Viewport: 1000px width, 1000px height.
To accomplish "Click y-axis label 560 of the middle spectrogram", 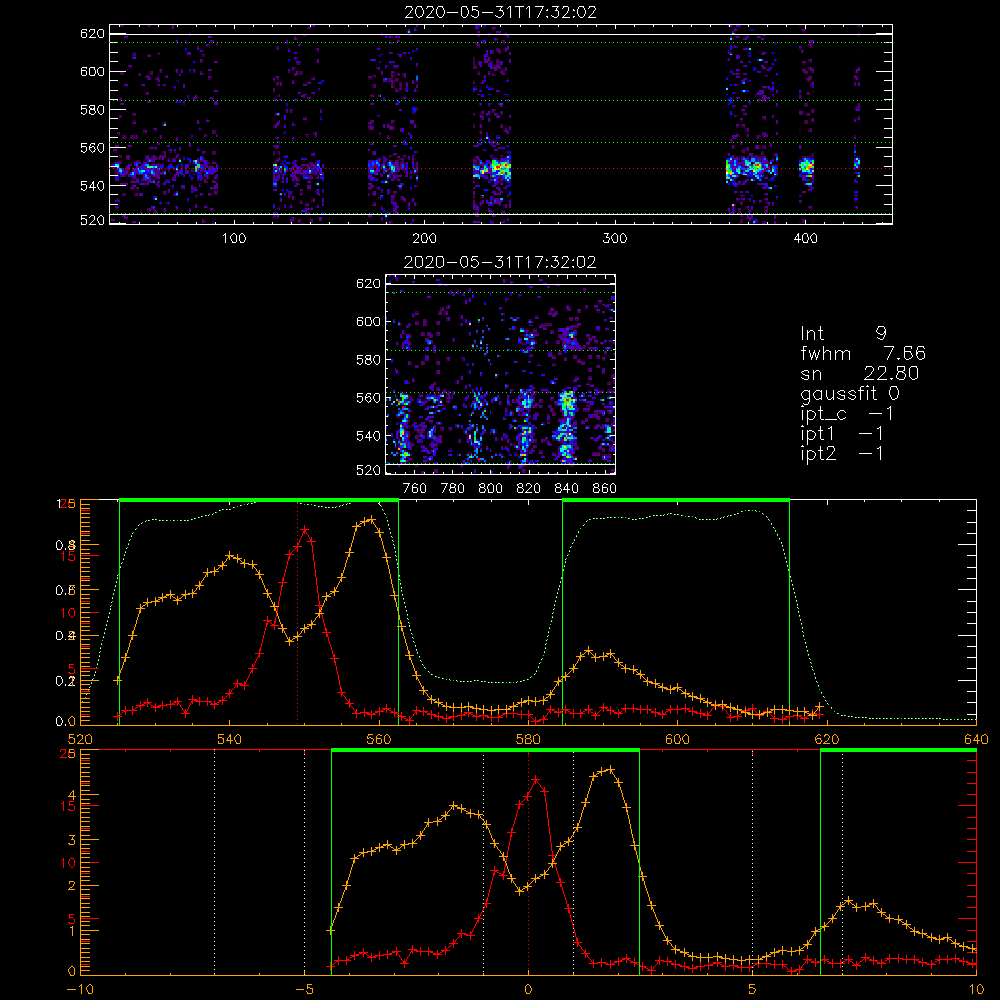I will (368, 398).
